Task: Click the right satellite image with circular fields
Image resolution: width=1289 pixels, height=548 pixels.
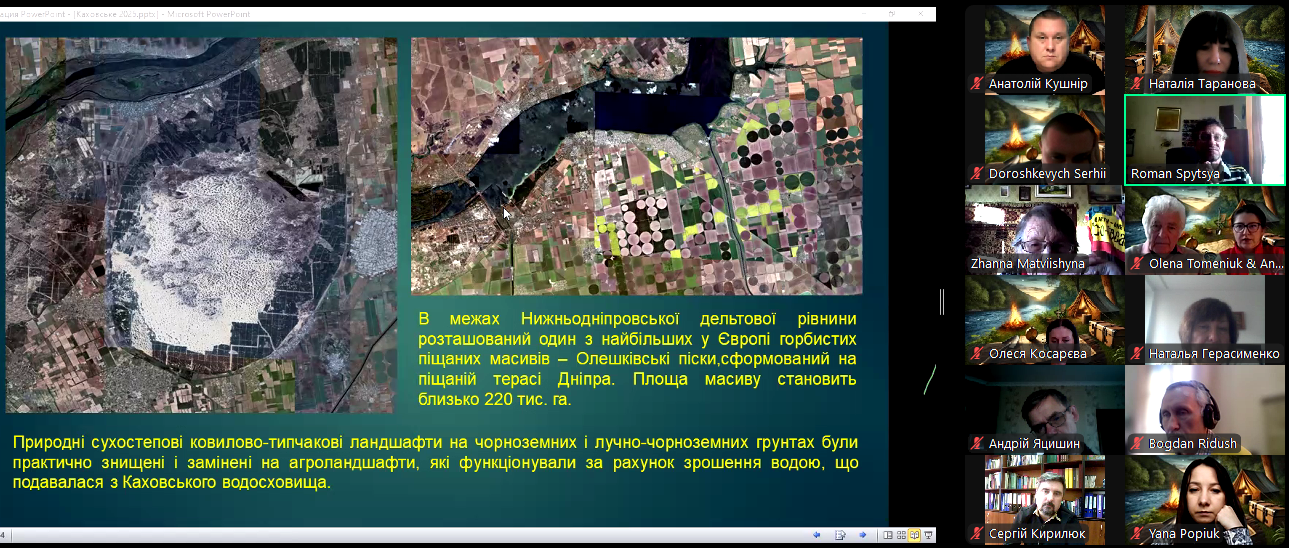Action: point(636,166)
